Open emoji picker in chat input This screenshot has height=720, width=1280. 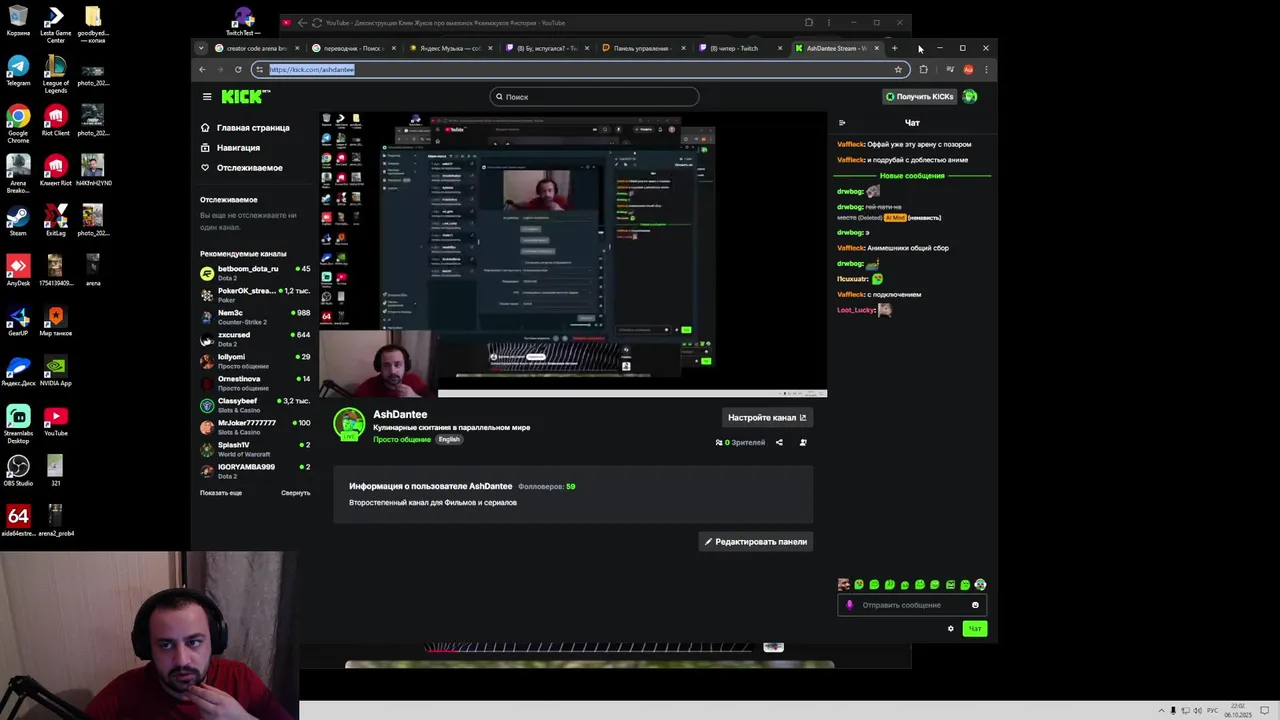coord(975,605)
